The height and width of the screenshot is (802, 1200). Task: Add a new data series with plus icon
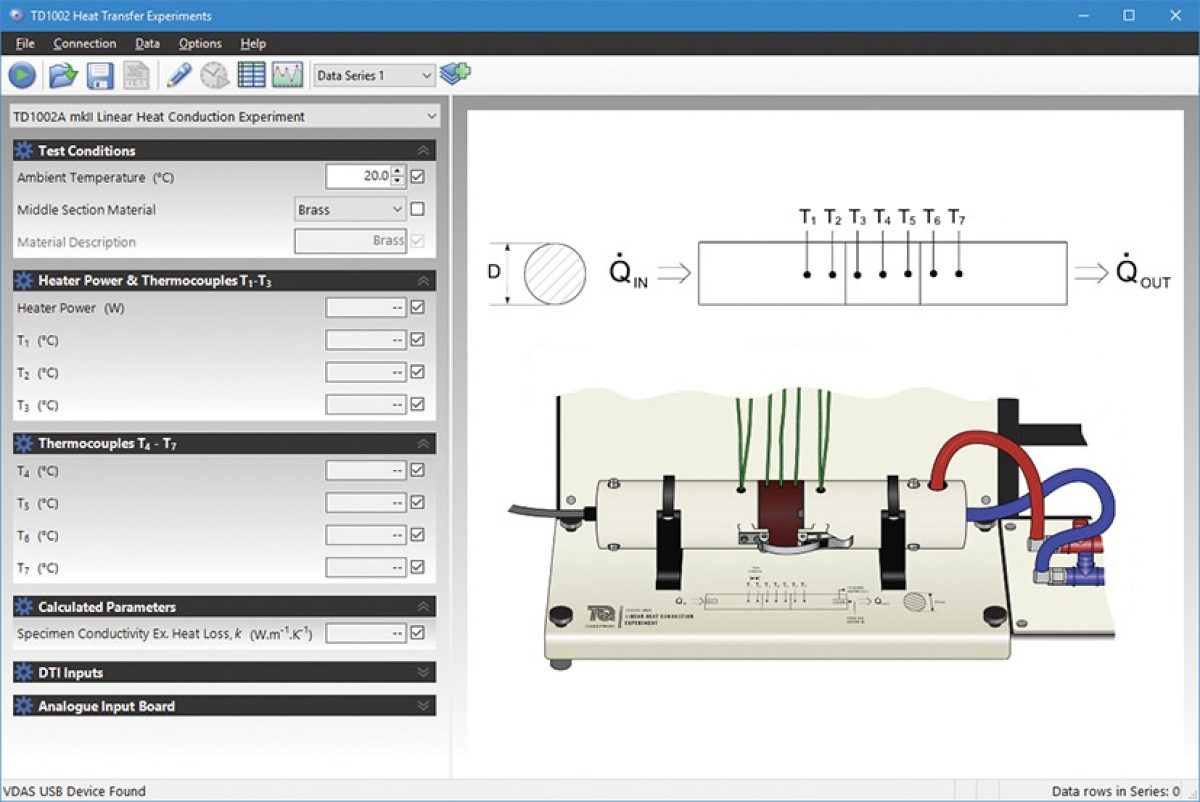456,73
